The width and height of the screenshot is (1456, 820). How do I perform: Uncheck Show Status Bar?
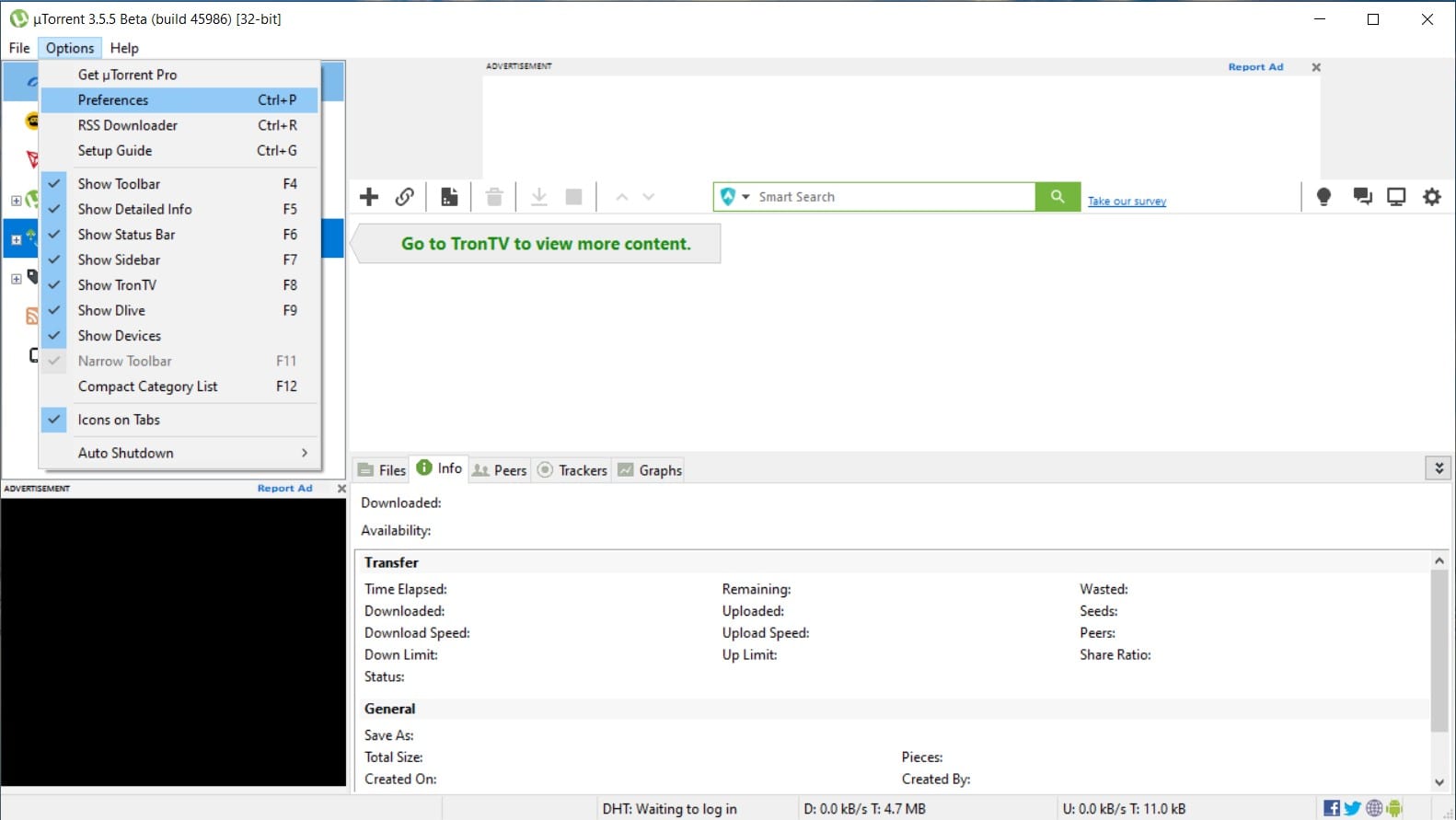(179, 235)
